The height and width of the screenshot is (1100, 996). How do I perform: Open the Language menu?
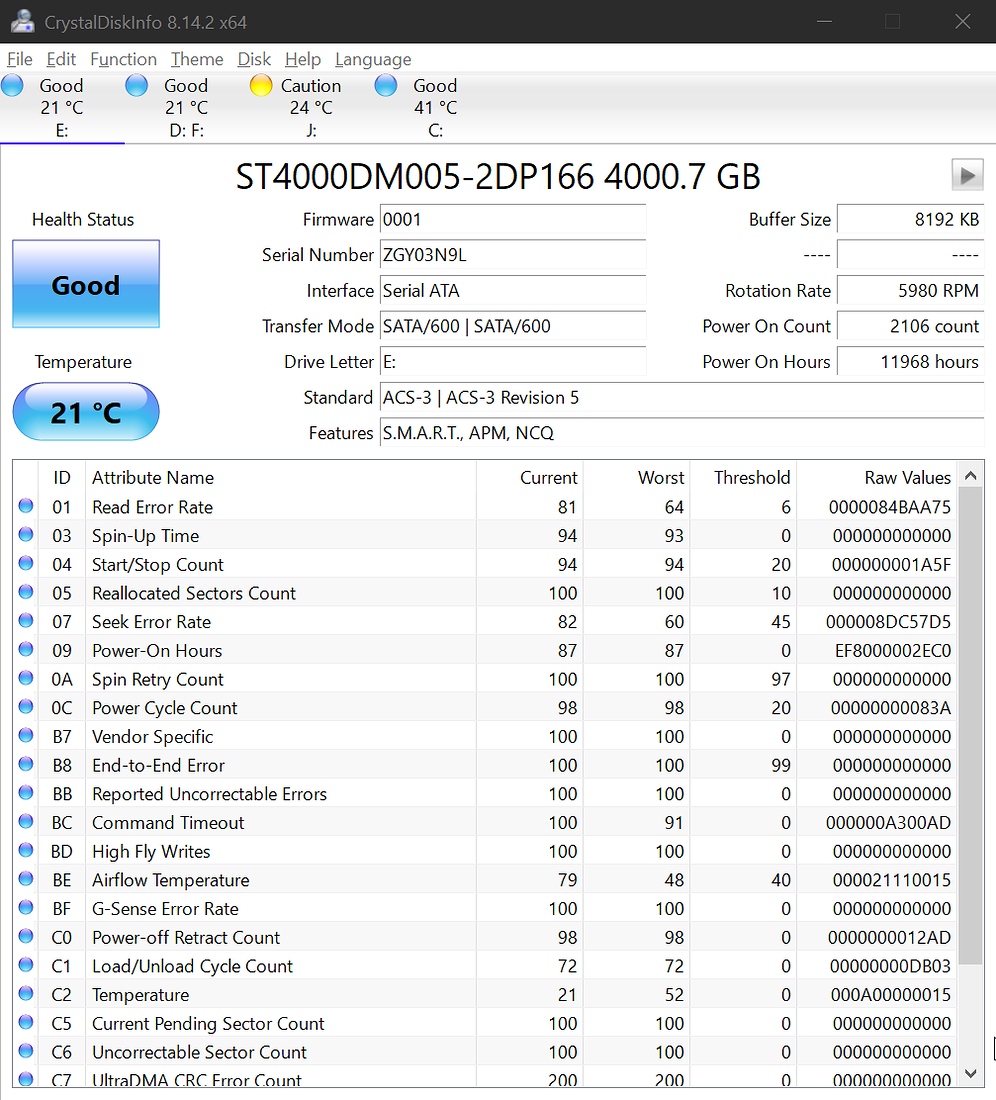click(x=373, y=59)
